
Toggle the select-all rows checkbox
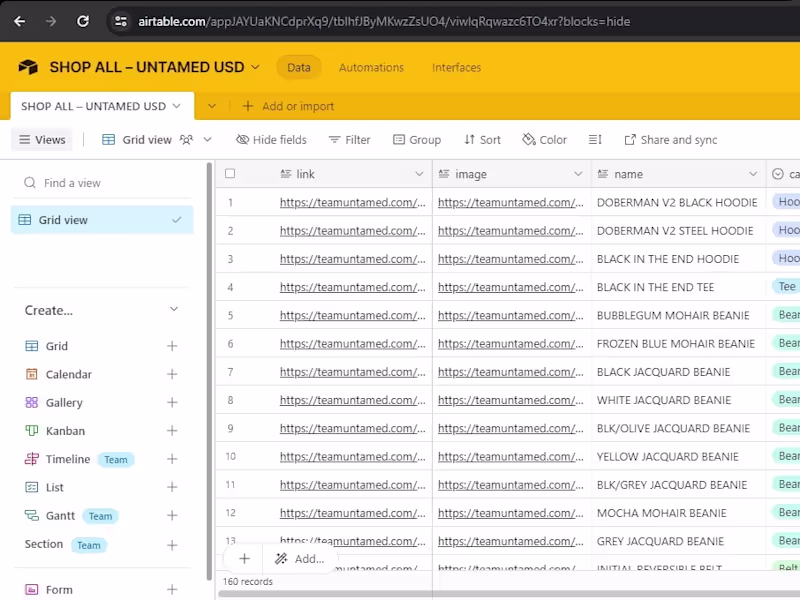[230, 174]
